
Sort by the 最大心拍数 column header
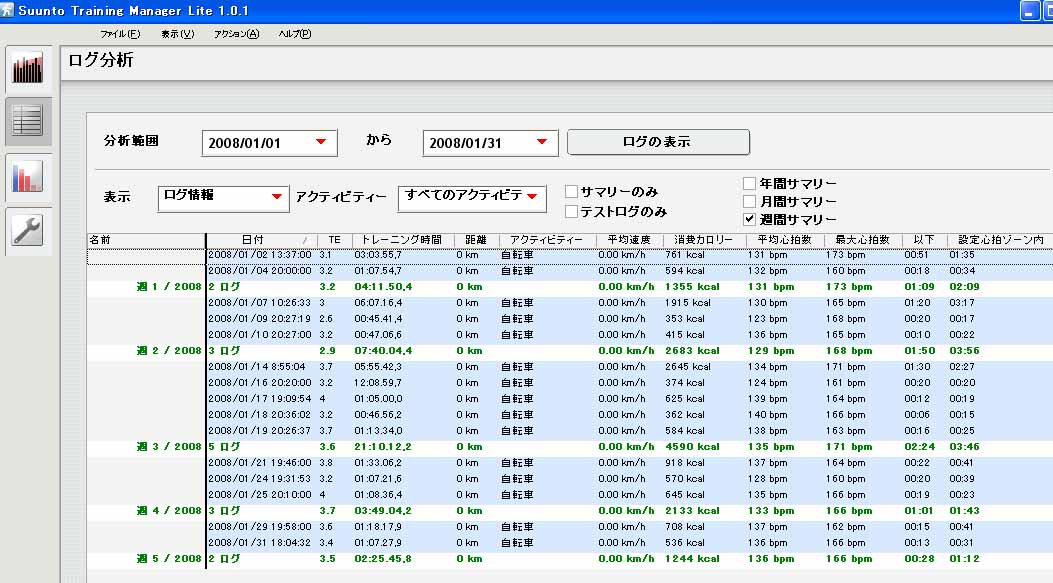point(863,240)
